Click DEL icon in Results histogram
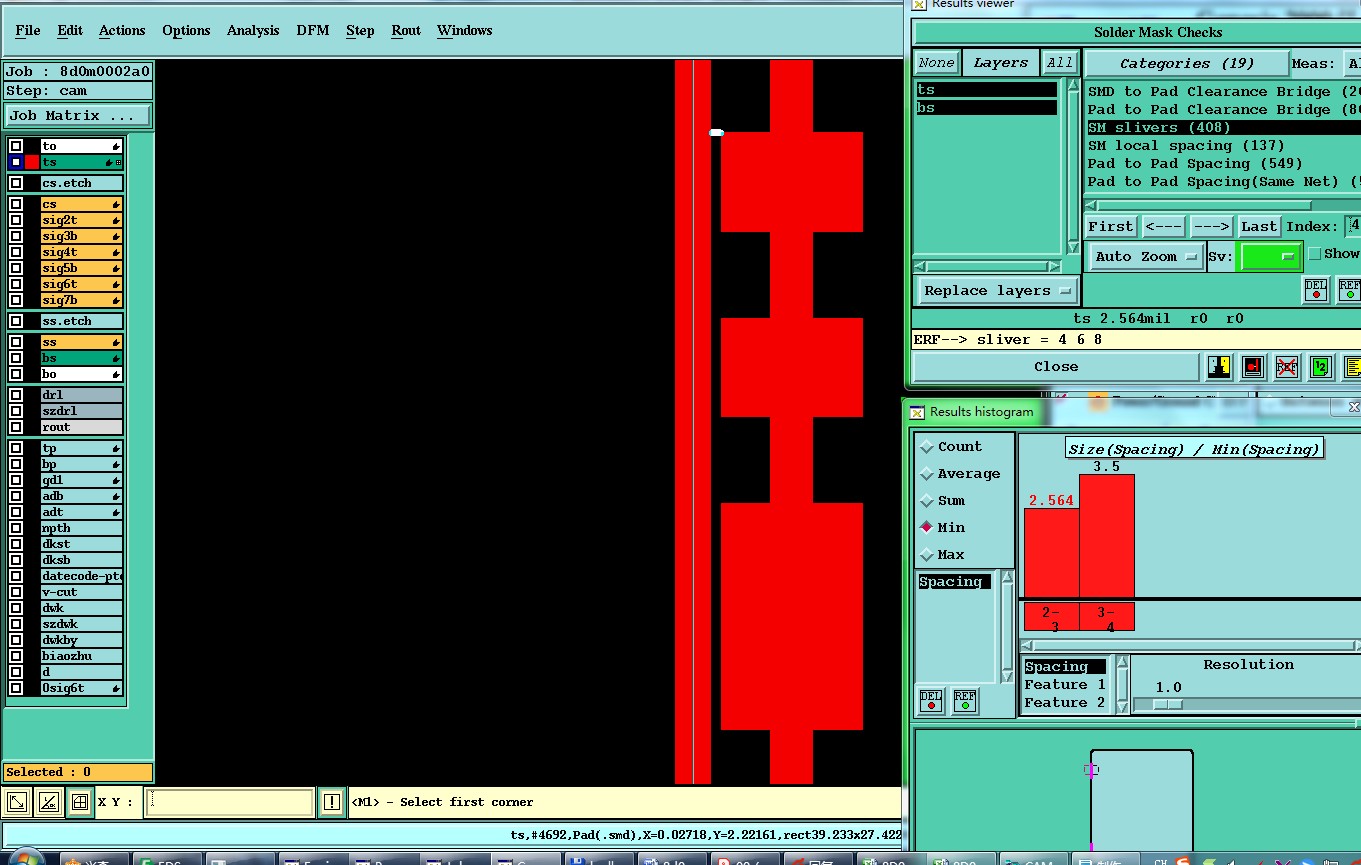The width and height of the screenshot is (1361, 865). 931,700
